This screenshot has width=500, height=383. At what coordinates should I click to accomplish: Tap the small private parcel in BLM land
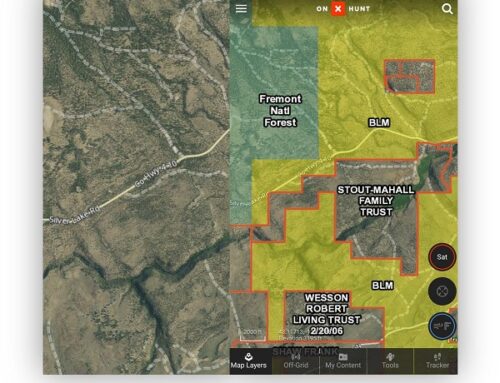[409, 76]
